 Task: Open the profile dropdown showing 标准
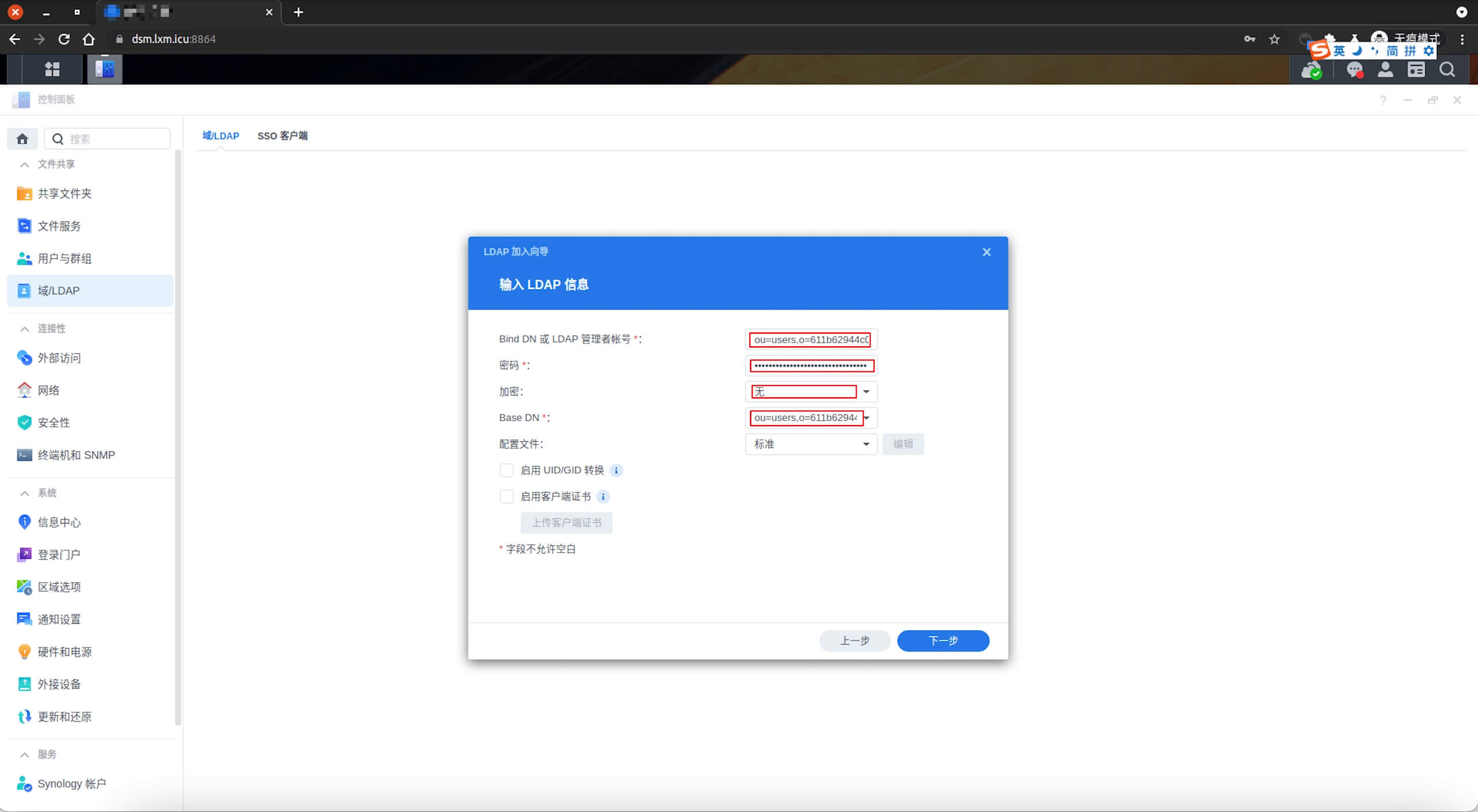click(x=811, y=444)
